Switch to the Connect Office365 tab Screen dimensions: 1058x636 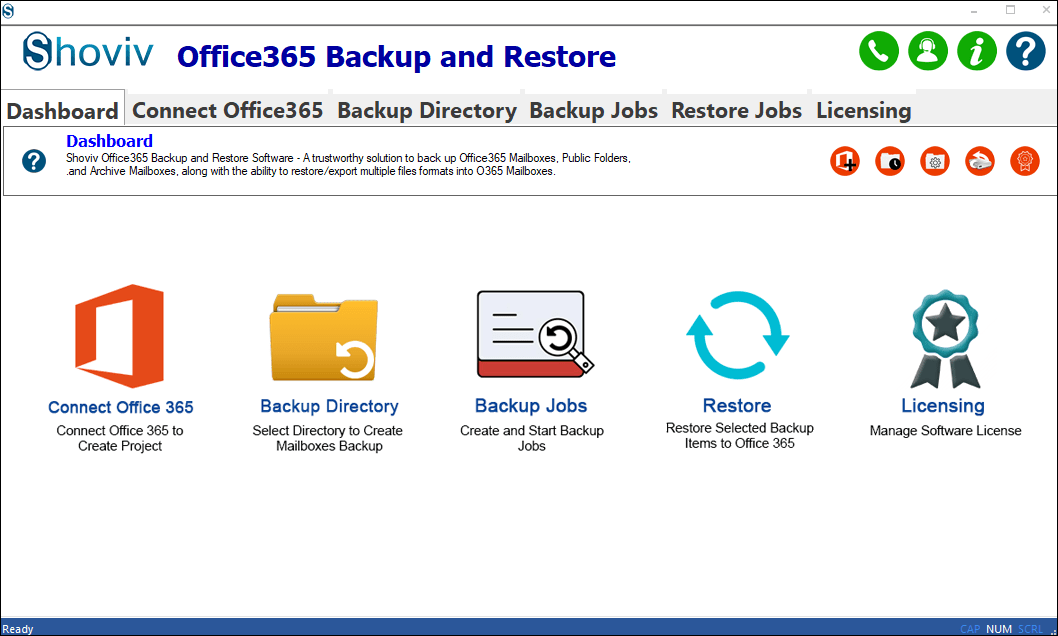tap(228, 111)
